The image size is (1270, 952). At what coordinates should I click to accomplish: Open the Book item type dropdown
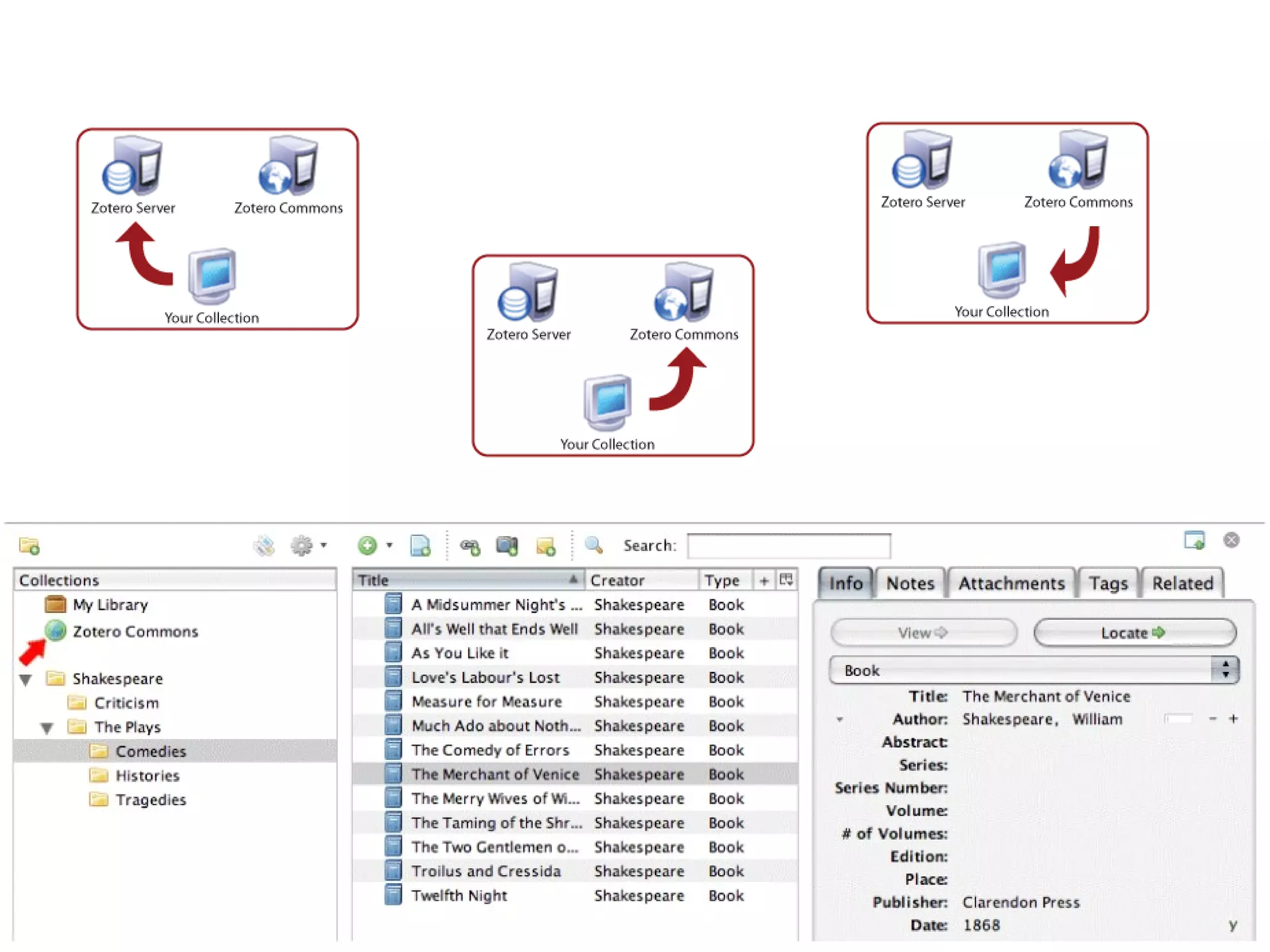point(1033,670)
